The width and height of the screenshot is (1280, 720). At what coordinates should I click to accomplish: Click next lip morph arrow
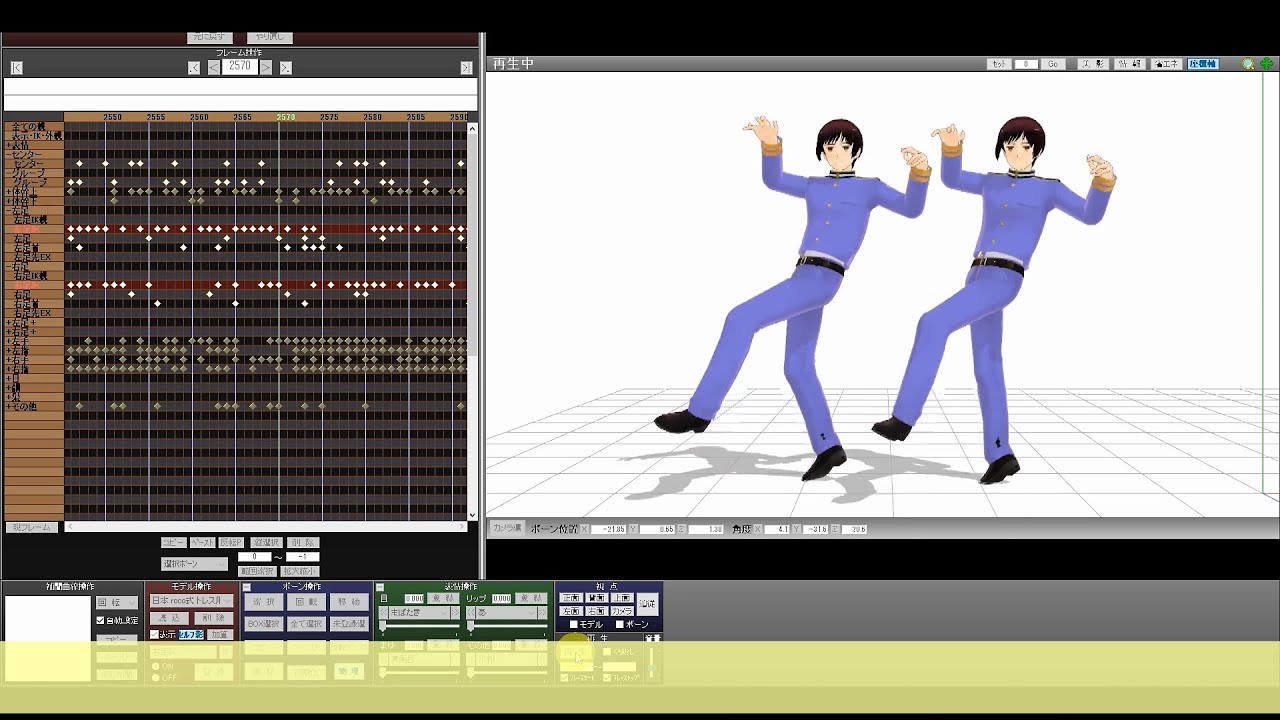point(544,612)
